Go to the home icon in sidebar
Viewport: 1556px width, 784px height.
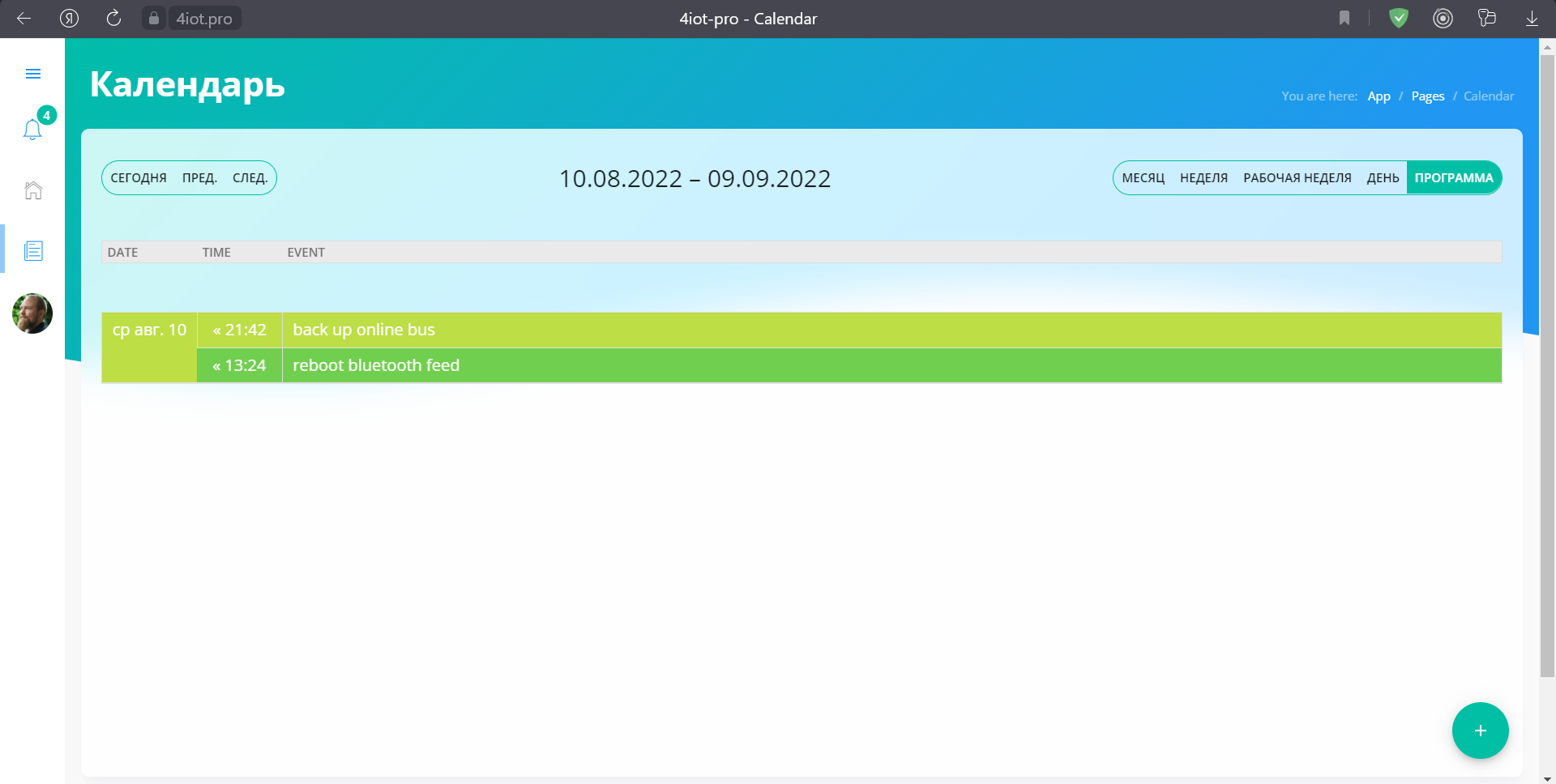(33, 190)
